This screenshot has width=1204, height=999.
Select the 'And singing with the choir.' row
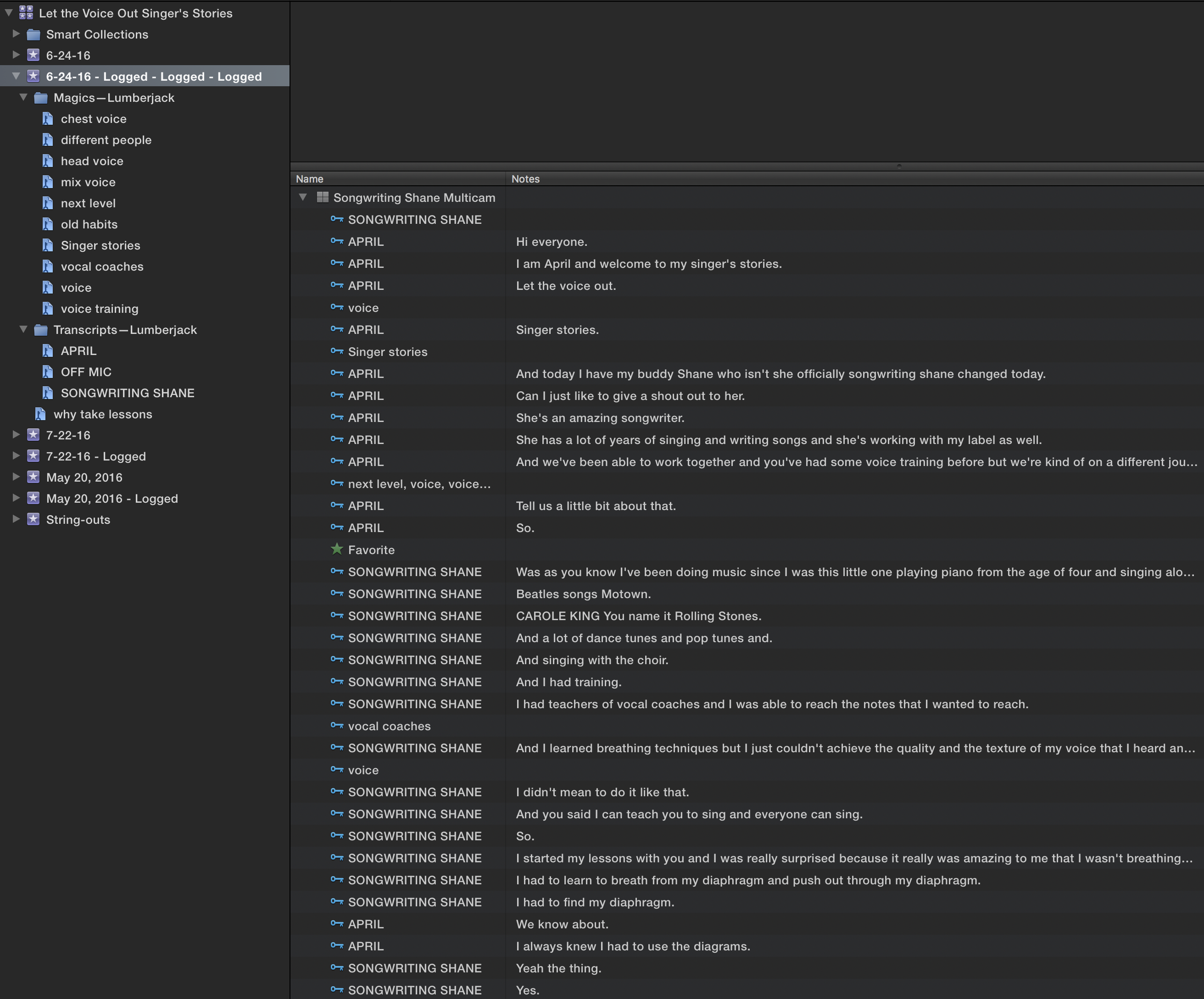[747, 660]
